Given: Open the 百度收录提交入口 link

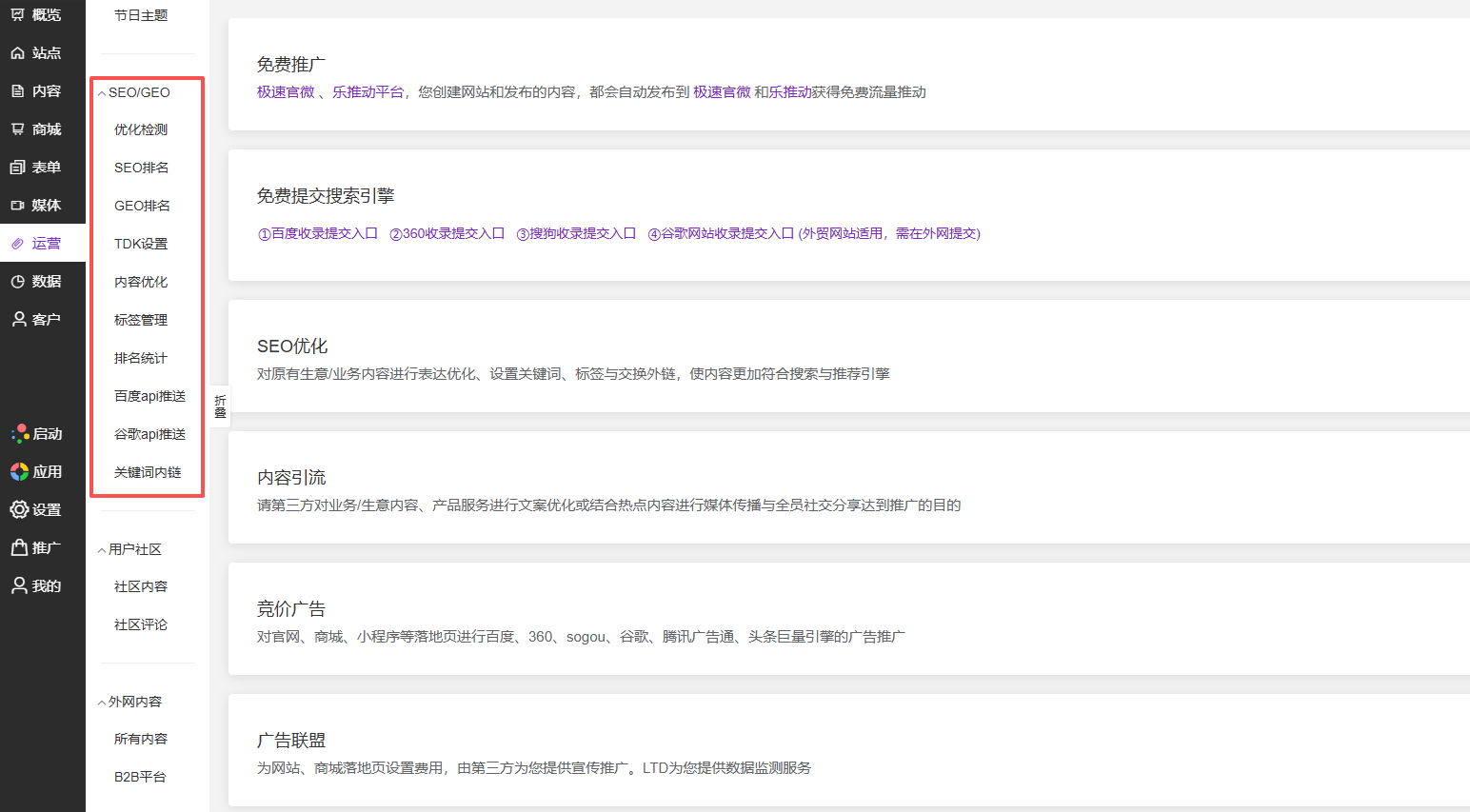Looking at the screenshot, I should (x=318, y=233).
